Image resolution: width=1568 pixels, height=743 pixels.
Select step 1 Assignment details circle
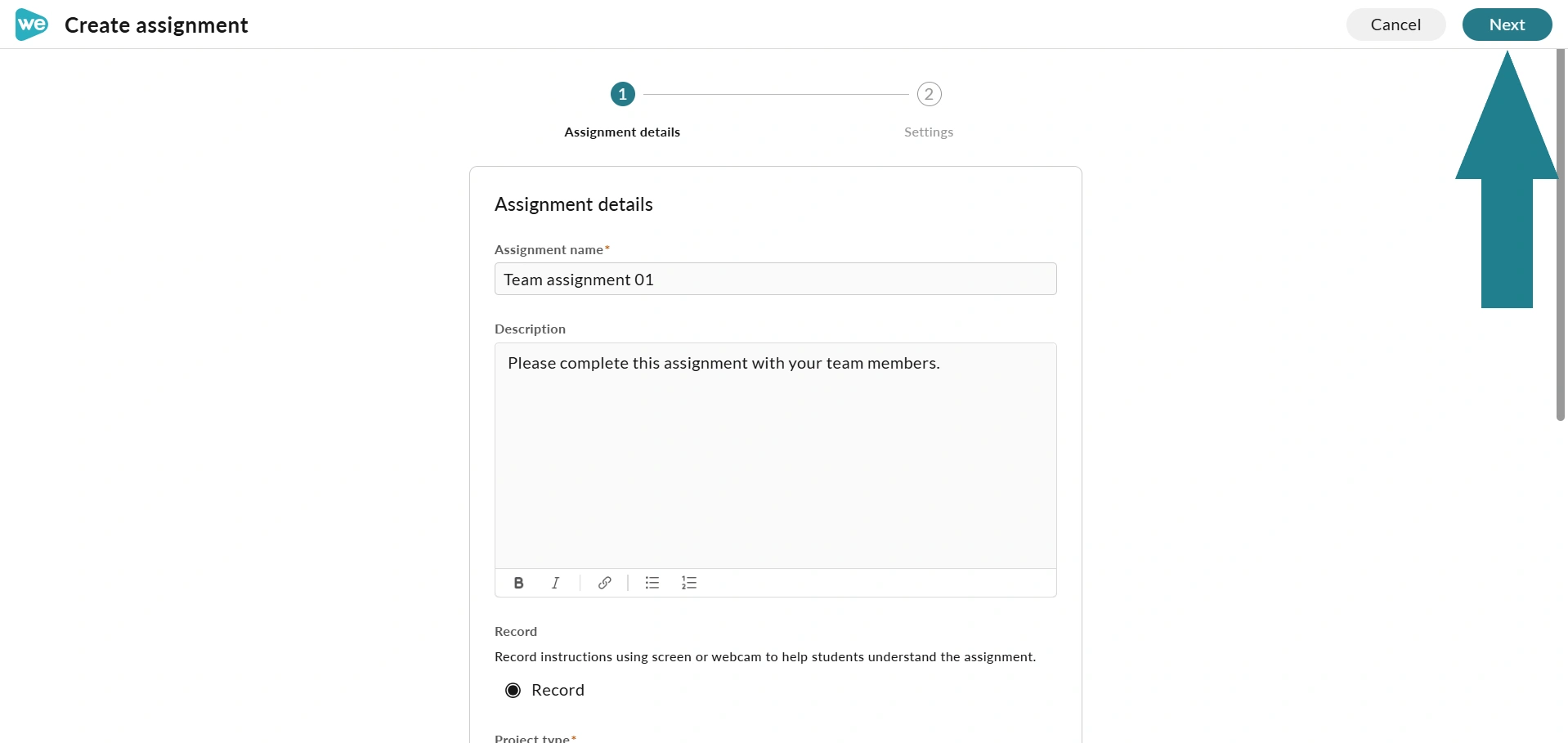622,94
